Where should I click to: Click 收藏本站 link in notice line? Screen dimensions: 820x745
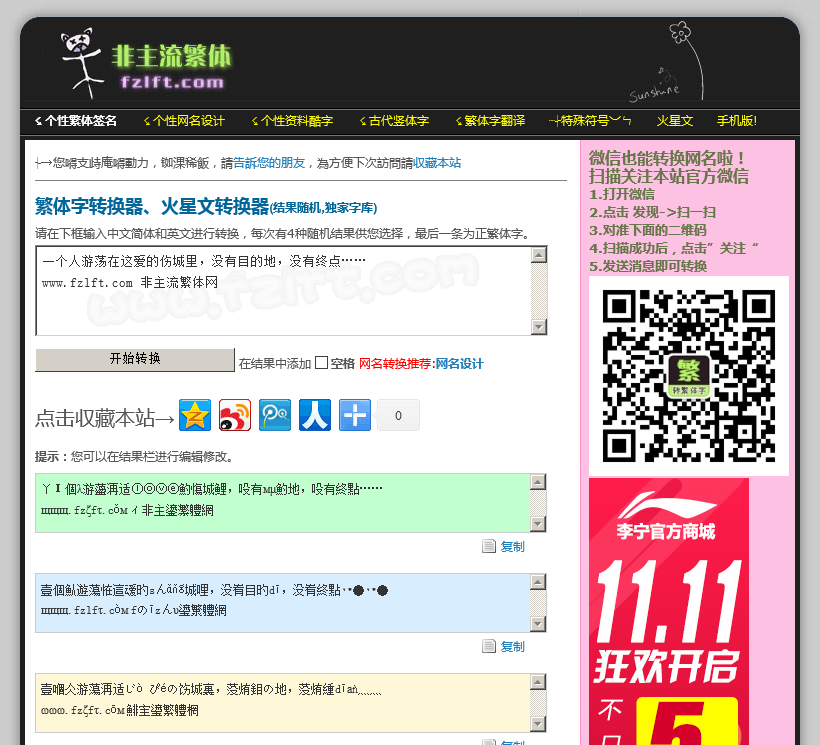tap(437, 163)
